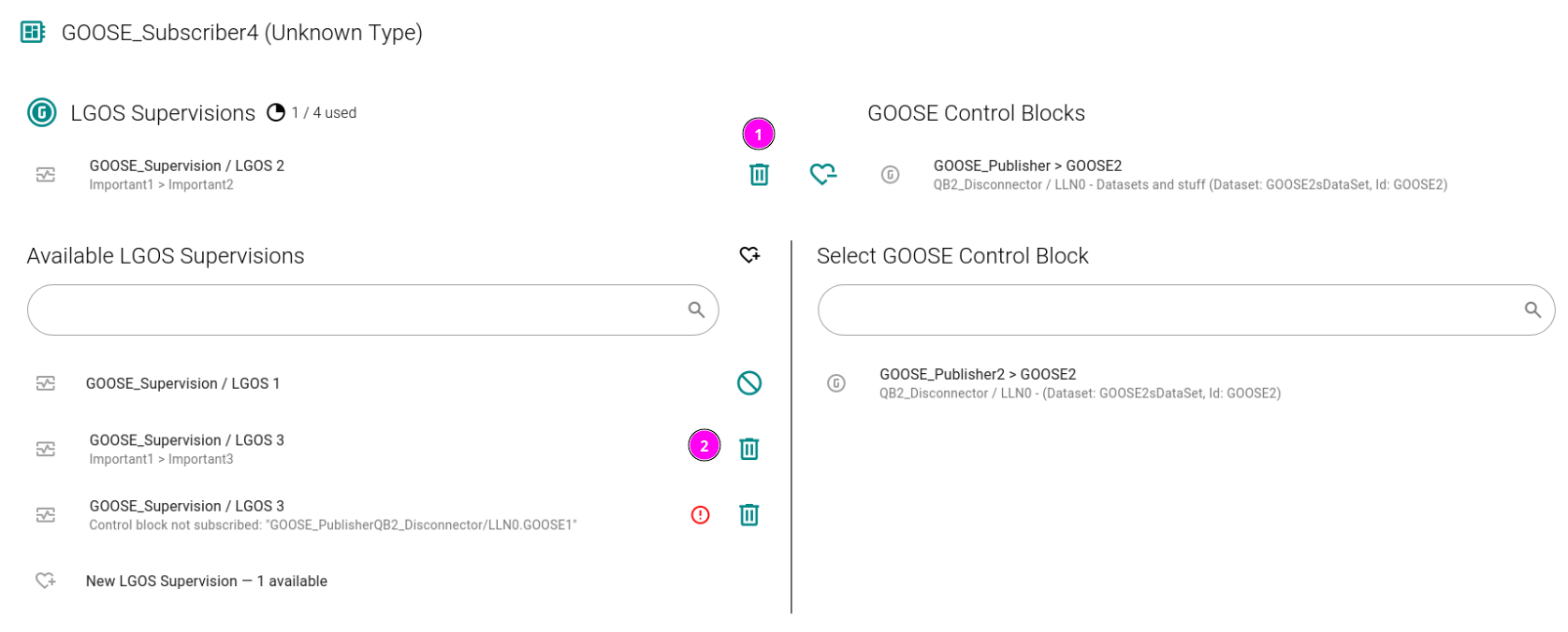Click the search icon in the GOOSE Control Block filter
This screenshot has height=632, width=1568.
pos(1532,309)
